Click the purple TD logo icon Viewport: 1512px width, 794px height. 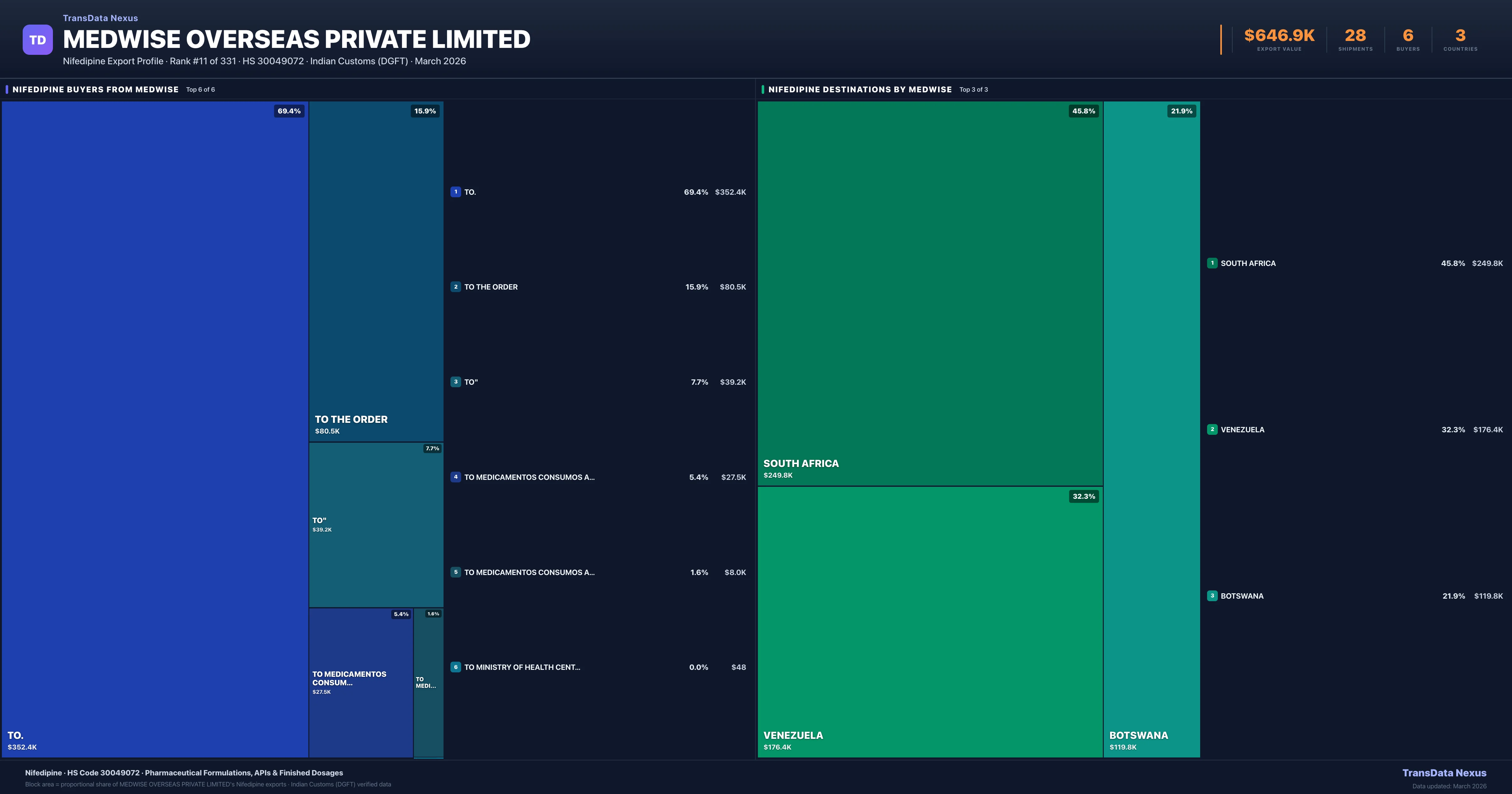(37, 40)
